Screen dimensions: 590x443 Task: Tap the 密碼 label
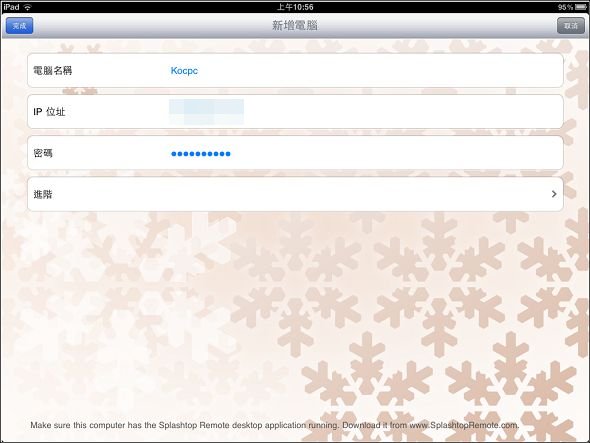point(43,153)
